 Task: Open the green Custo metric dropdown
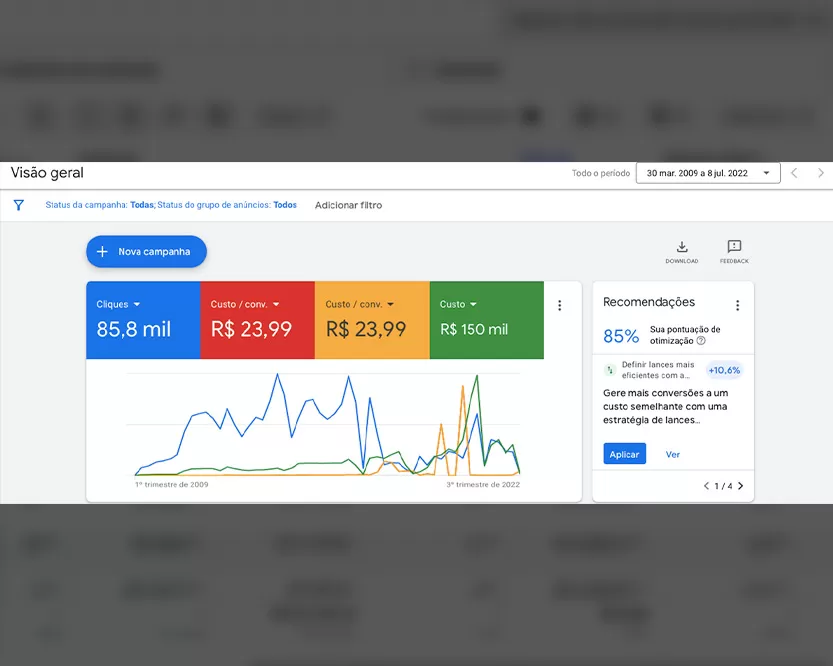473,304
